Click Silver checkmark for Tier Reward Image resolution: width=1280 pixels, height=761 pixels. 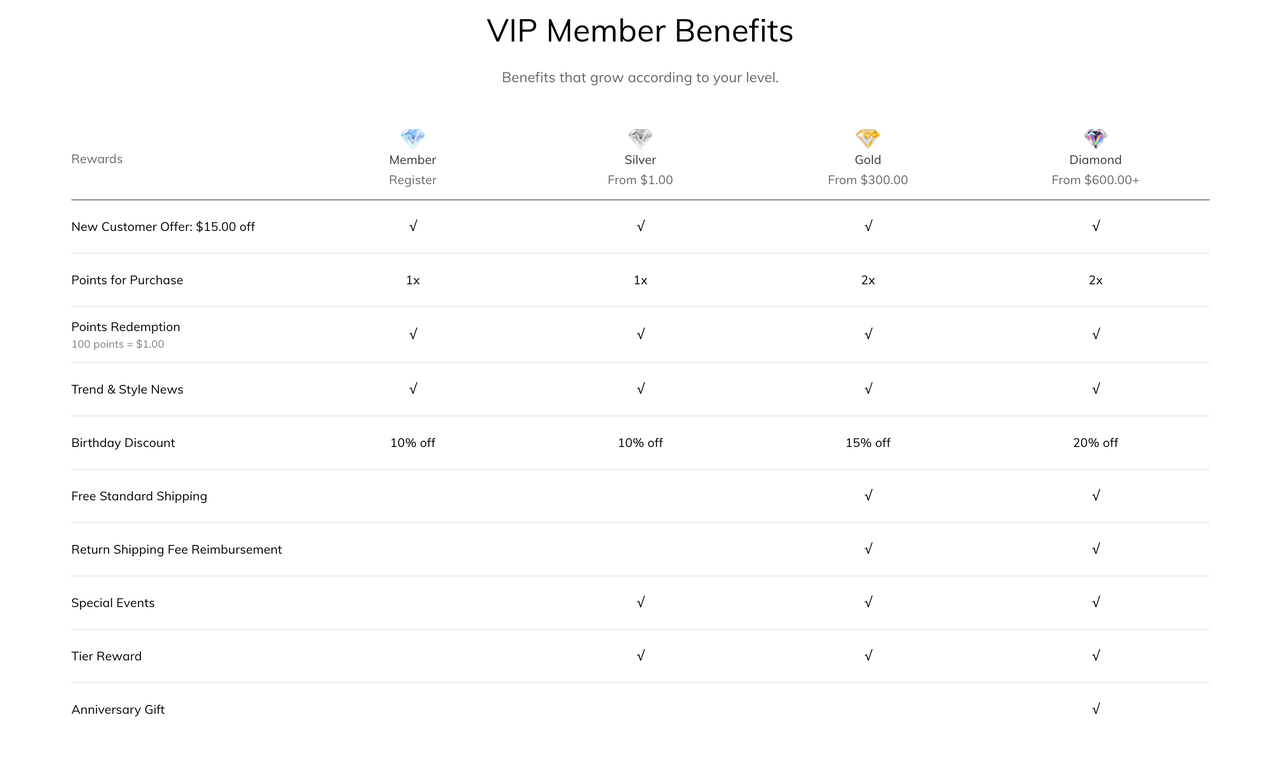641,655
